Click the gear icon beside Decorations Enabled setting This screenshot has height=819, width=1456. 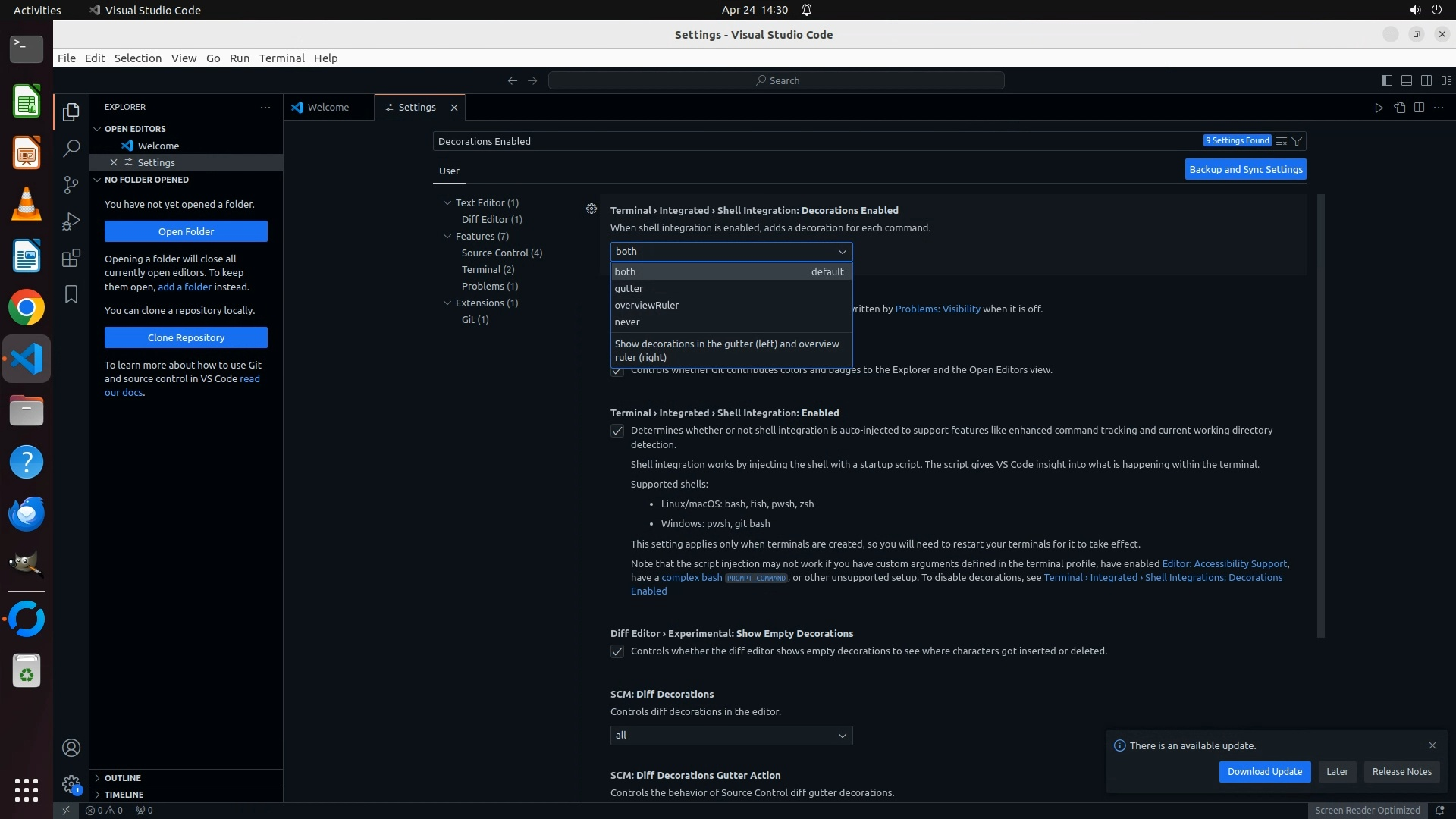coord(591,209)
